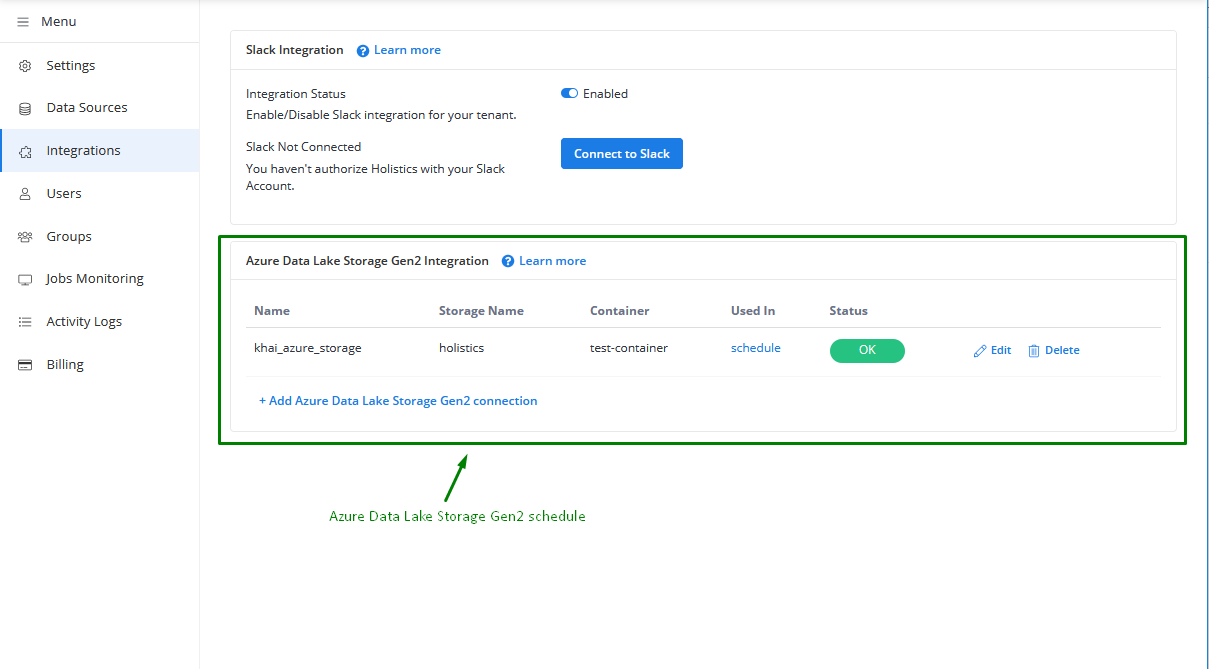Click the Slack Integration help question icon

363,51
